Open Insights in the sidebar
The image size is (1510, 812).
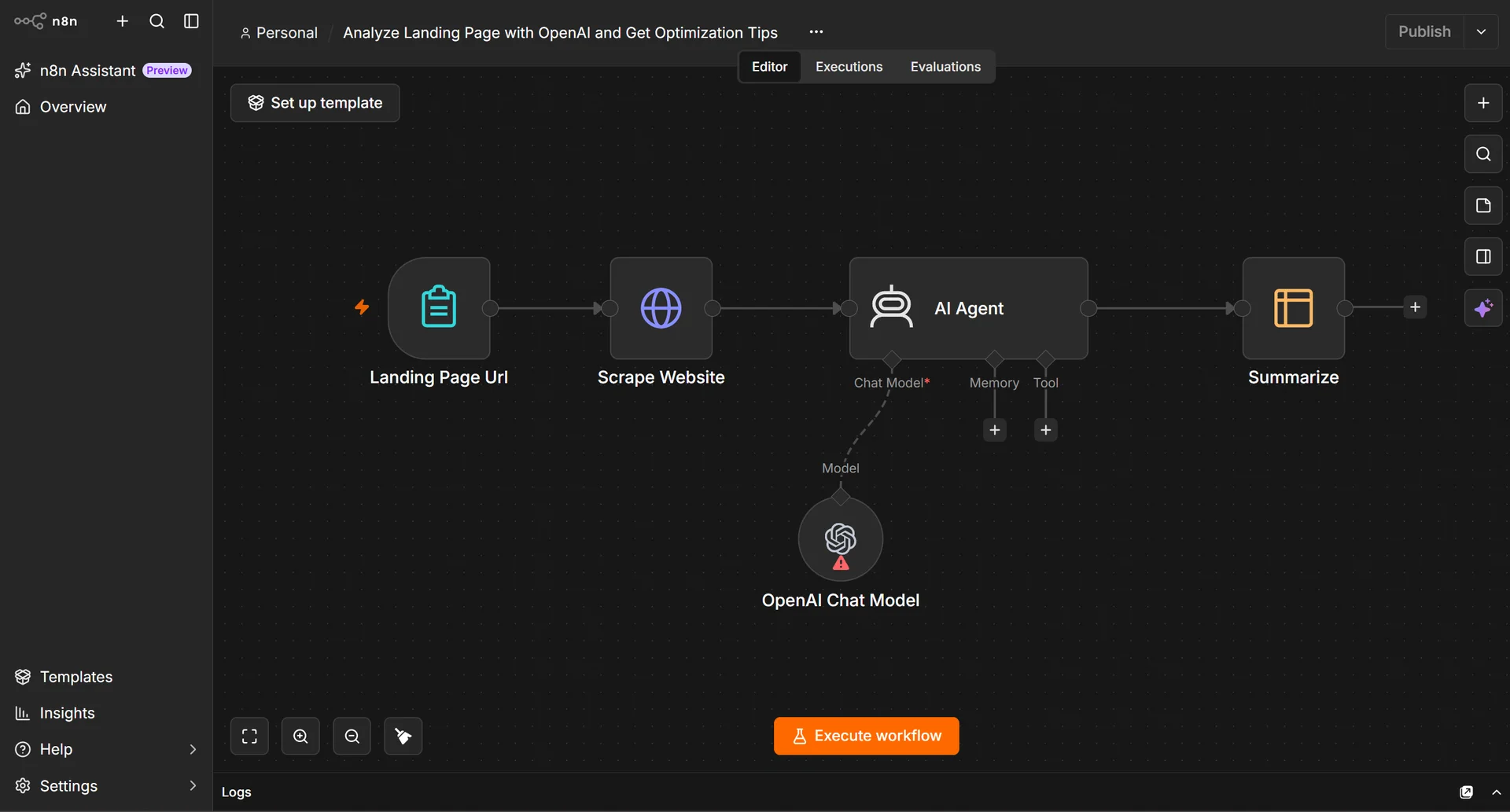[67, 713]
